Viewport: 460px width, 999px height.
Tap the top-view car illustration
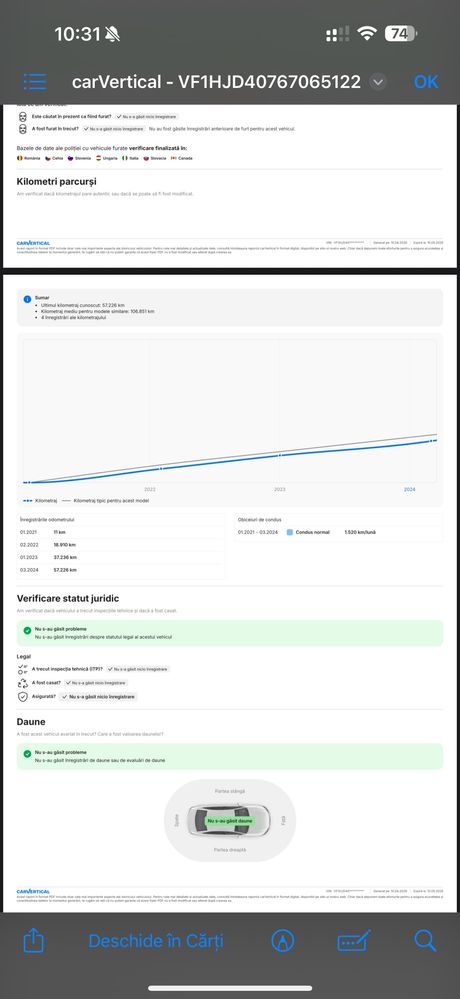(x=229, y=821)
